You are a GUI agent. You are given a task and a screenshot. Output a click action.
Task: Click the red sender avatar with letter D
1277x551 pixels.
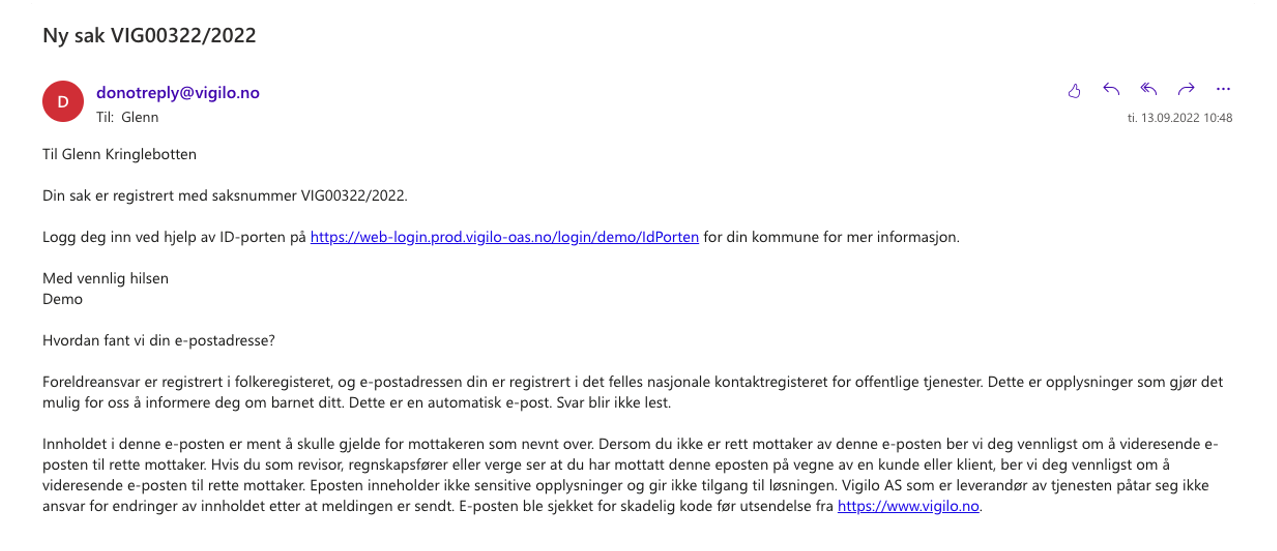(x=63, y=102)
